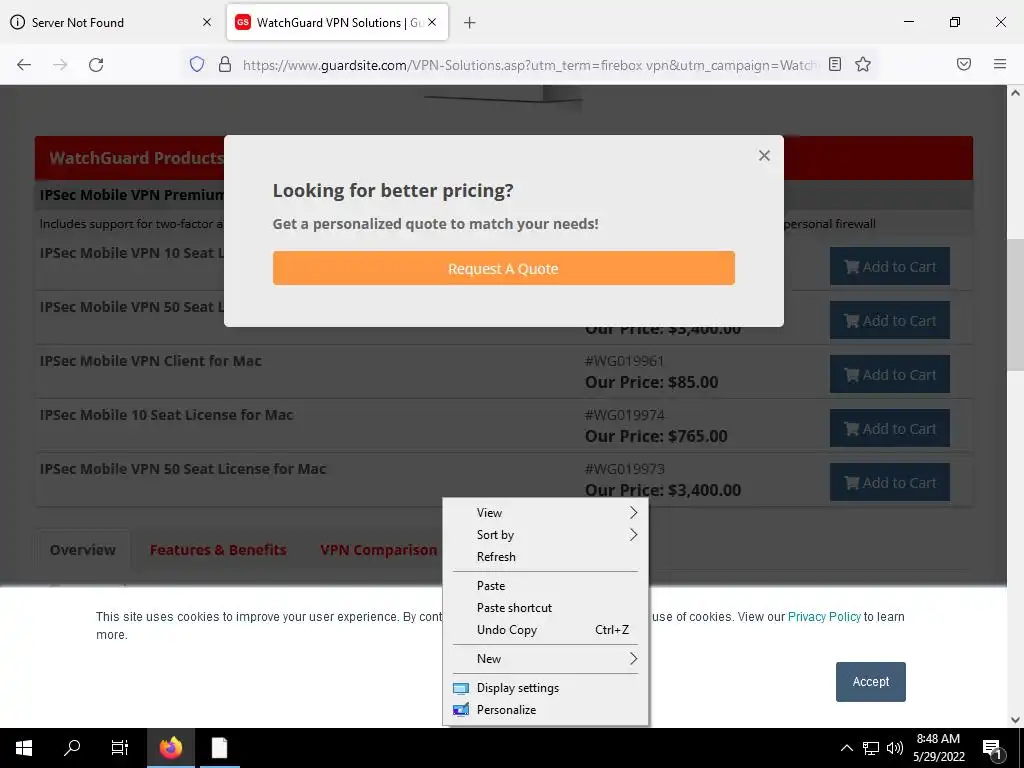The height and width of the screenshot is (768, 1024).
Task: Choose Refresh in the context menu
Action: tap(545, 557)
